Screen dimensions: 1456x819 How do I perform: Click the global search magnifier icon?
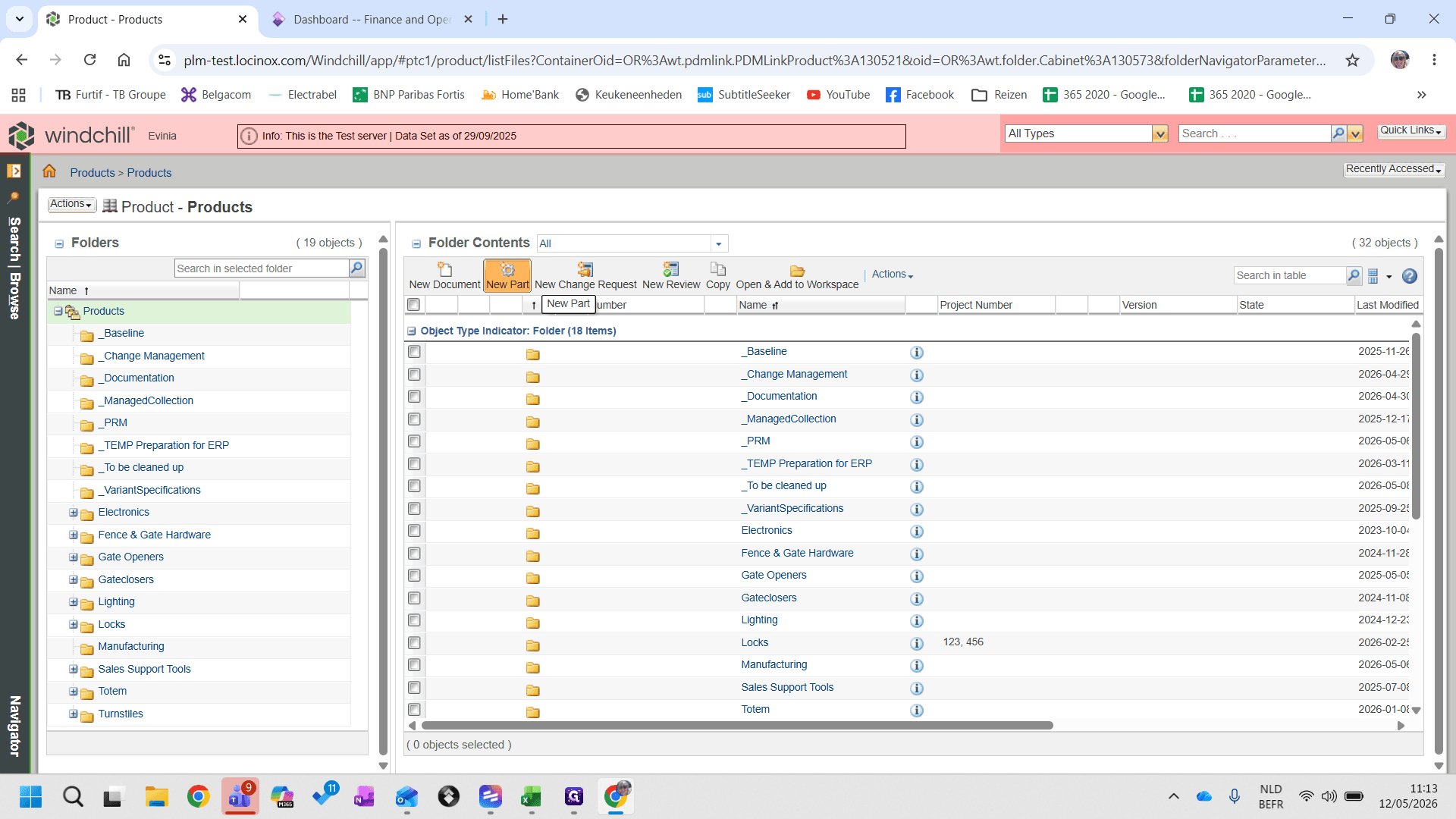(1338, 133)
